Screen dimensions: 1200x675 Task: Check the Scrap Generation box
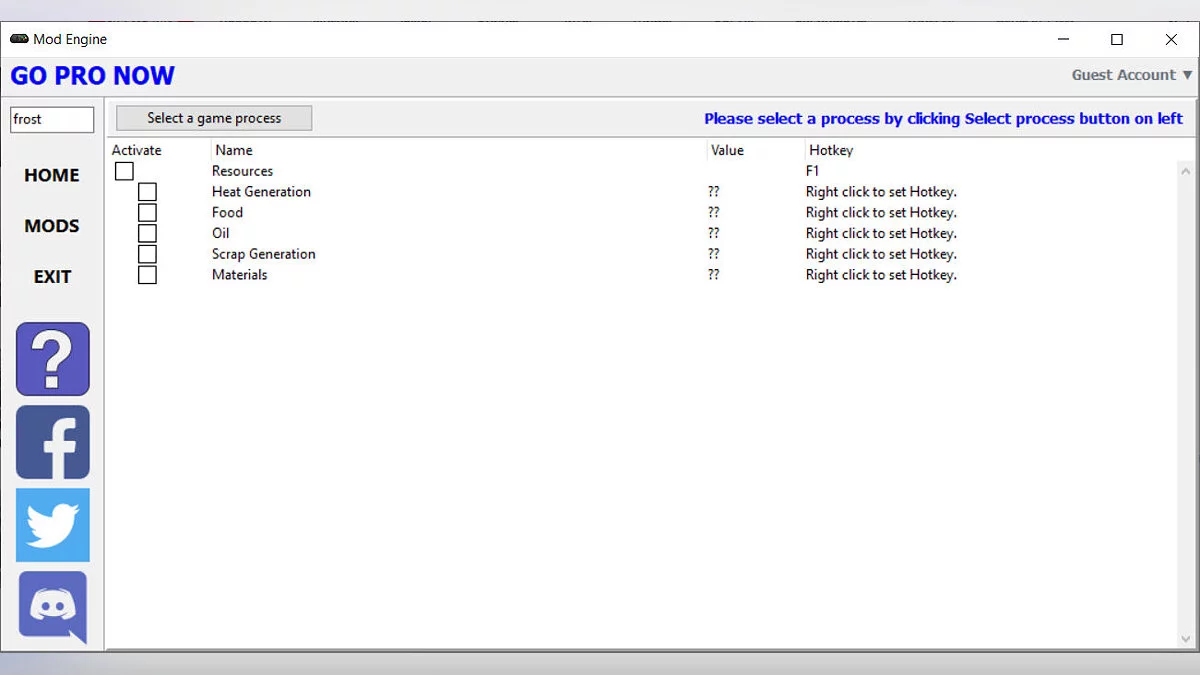tap(147, 254)
